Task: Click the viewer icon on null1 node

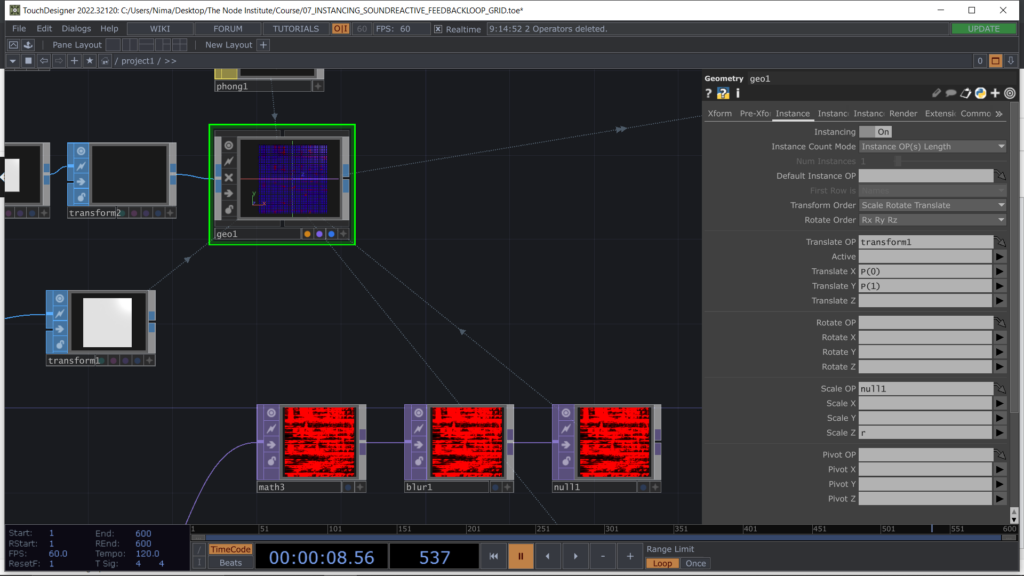Action: coord(566,413)
